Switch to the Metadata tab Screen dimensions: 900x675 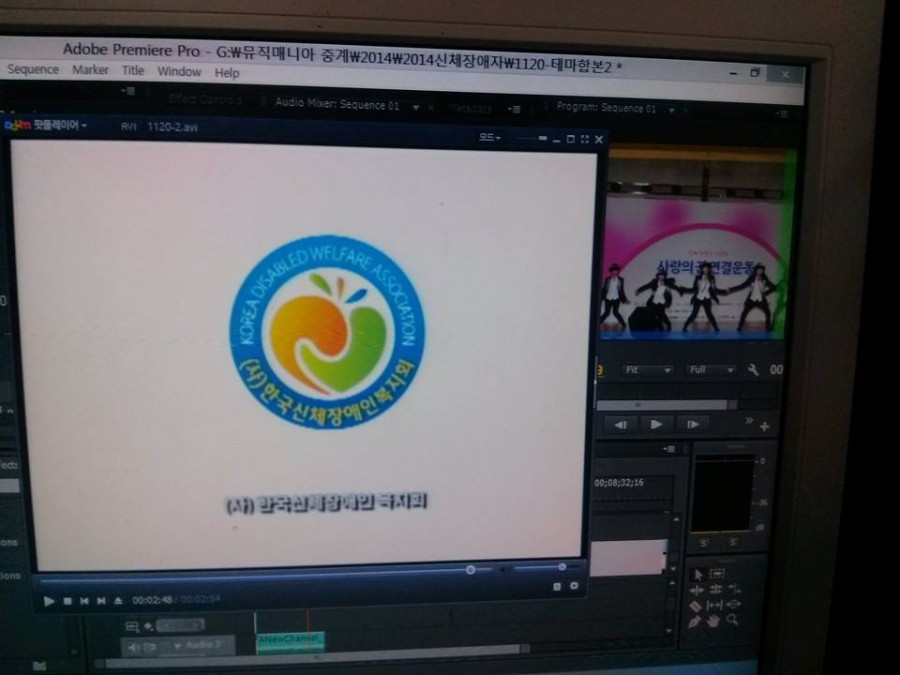pos(470,108)
